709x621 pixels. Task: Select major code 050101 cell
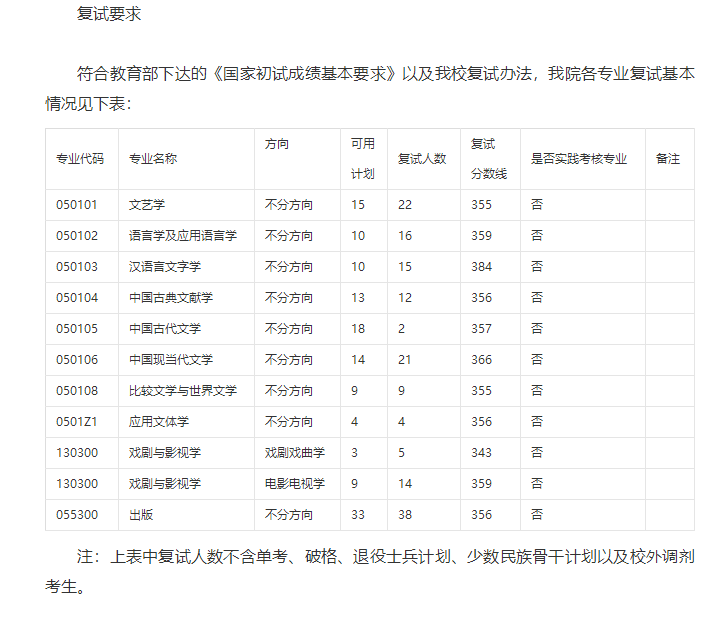click(77, 205)
